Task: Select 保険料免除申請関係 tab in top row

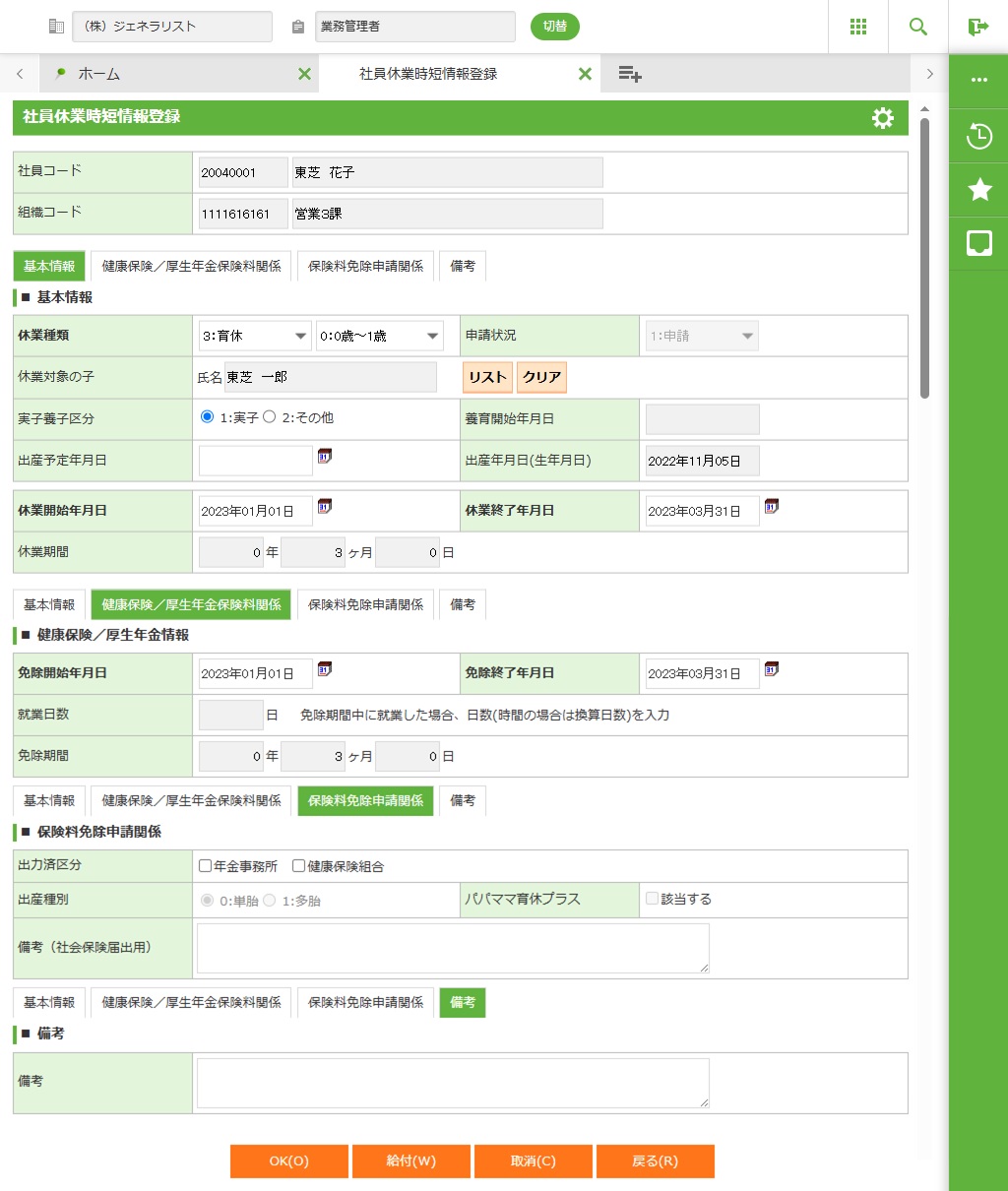Action: (x=366, y=266)
